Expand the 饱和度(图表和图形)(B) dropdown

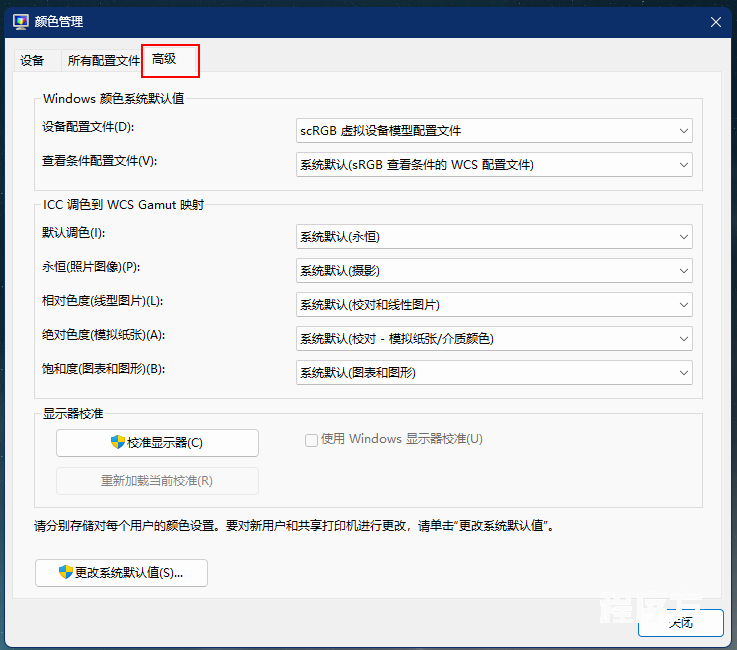494,372
